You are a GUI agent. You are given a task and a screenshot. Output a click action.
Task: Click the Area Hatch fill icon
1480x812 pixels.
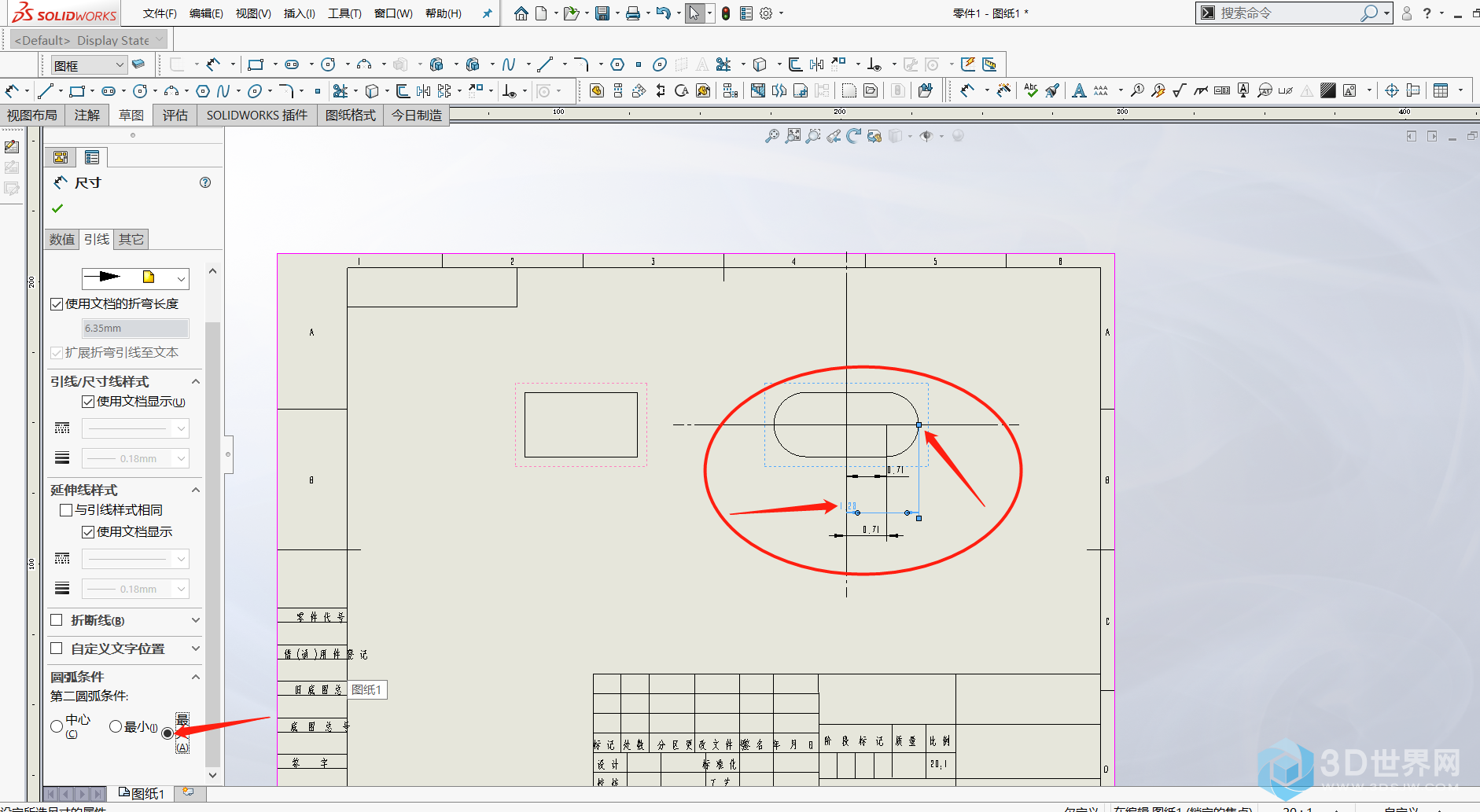coord(1328,90)
